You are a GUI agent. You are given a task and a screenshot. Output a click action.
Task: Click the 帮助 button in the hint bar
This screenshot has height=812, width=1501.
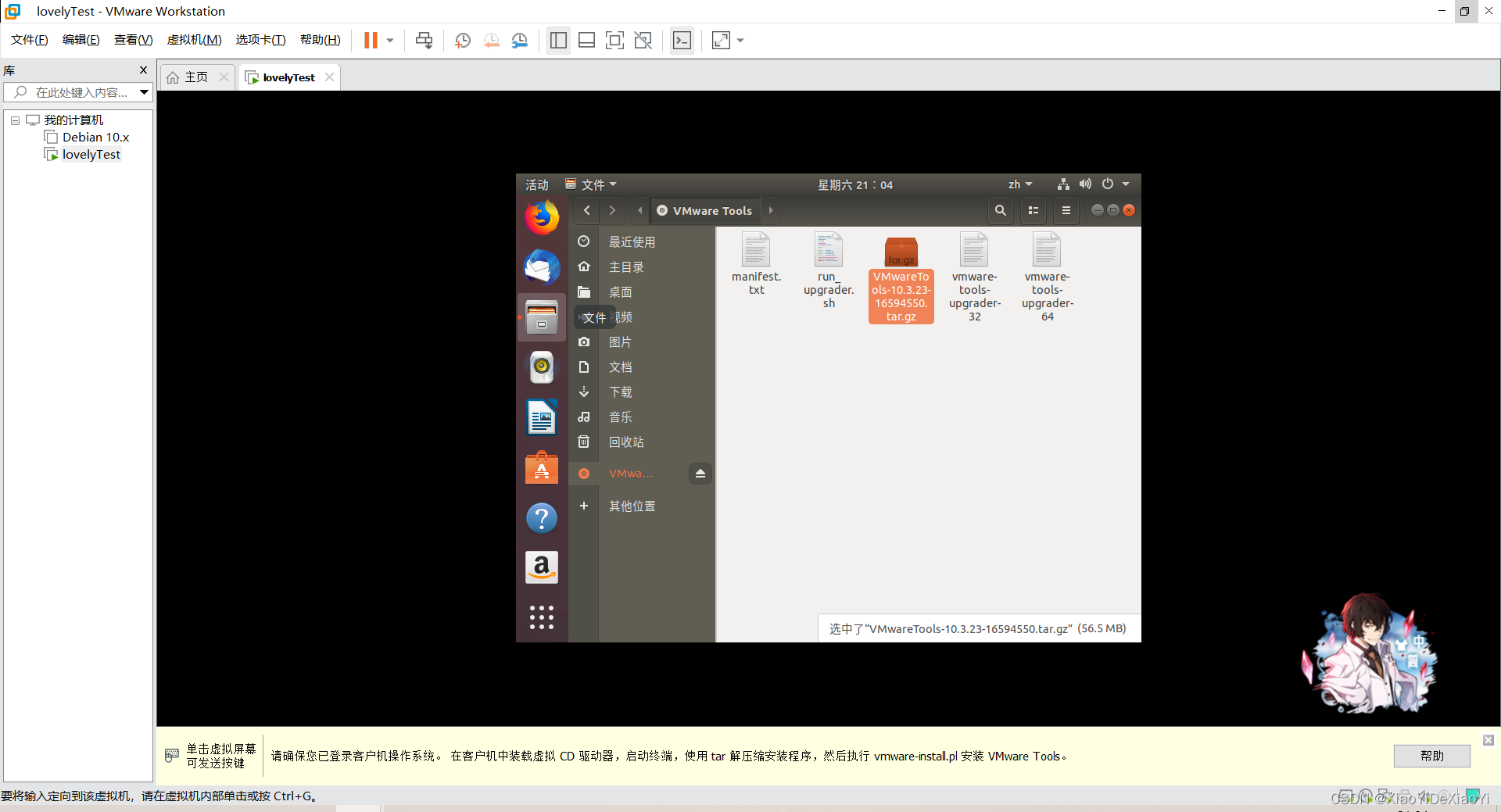coord(1432,756)
